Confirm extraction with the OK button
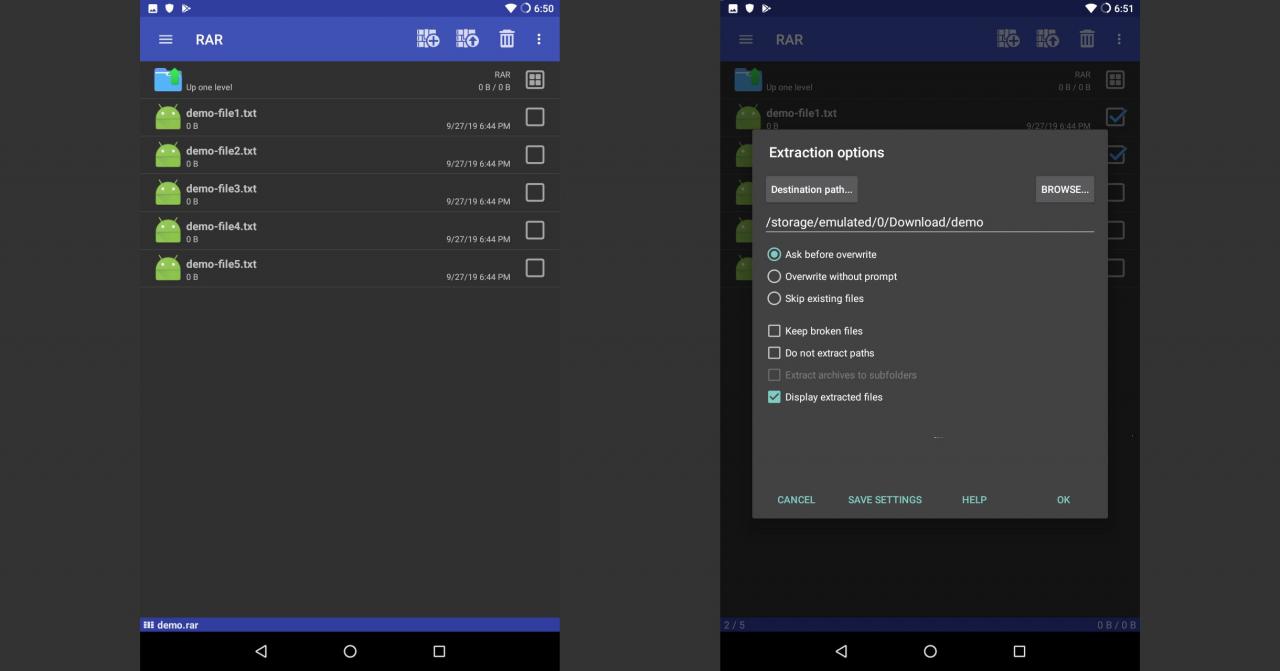Viewport: 1280px width, 671px height. click(1063, 500)
